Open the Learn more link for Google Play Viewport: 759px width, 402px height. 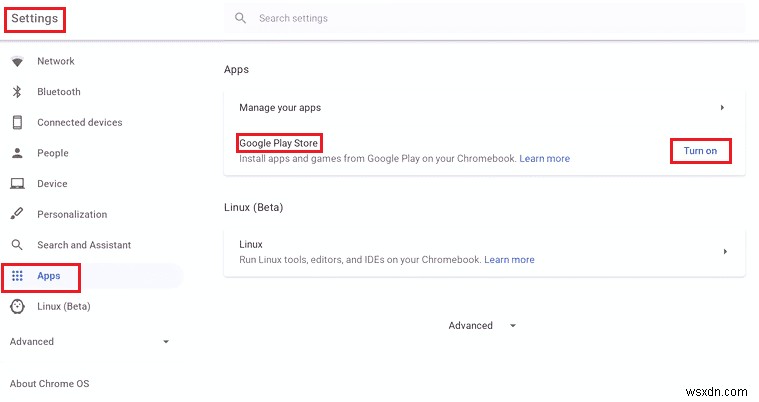[544, 159]
